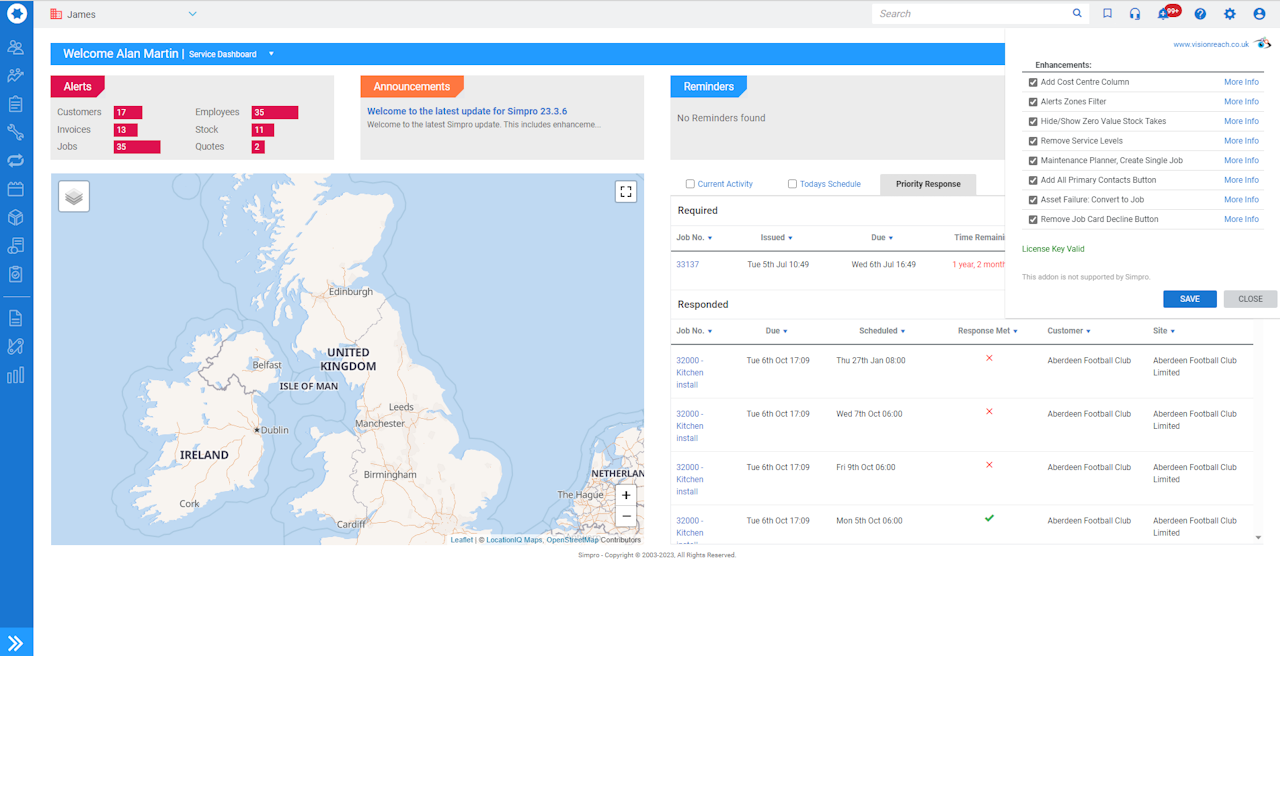Click the Simpro star logo icon
The width and height of the screenshot is (1280, 800).
pyautogui.click(x=16, y=14)
